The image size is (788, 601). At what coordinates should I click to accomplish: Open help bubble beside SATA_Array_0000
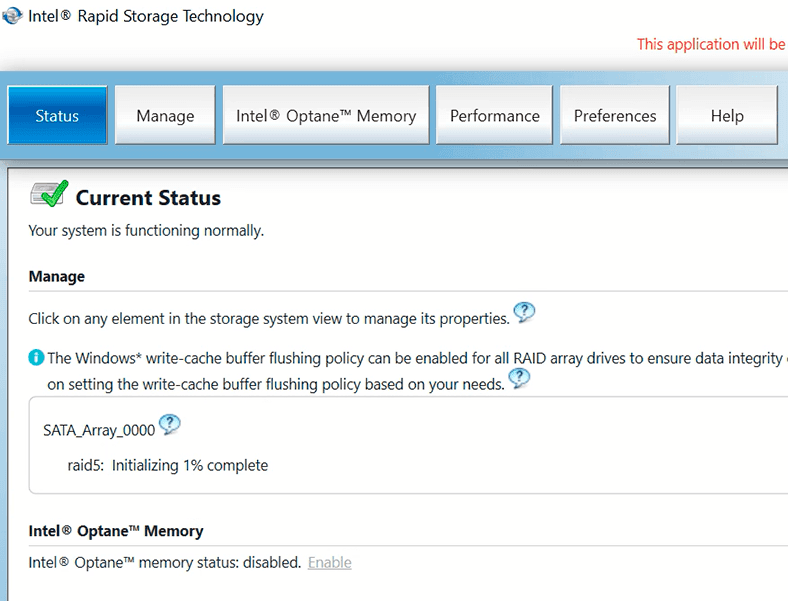coord(169,425)
